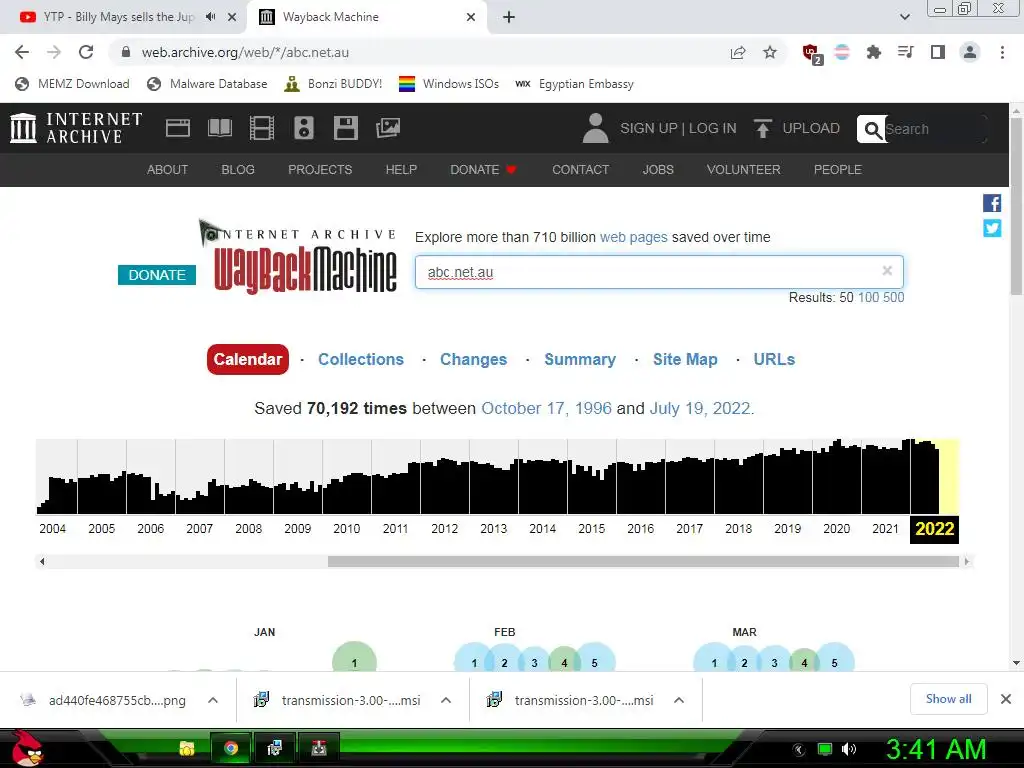The width and height of the screenshot is (1024, 768).
Task: Clear the abc.net.au Wayback search field
Action: pos(887,270)
